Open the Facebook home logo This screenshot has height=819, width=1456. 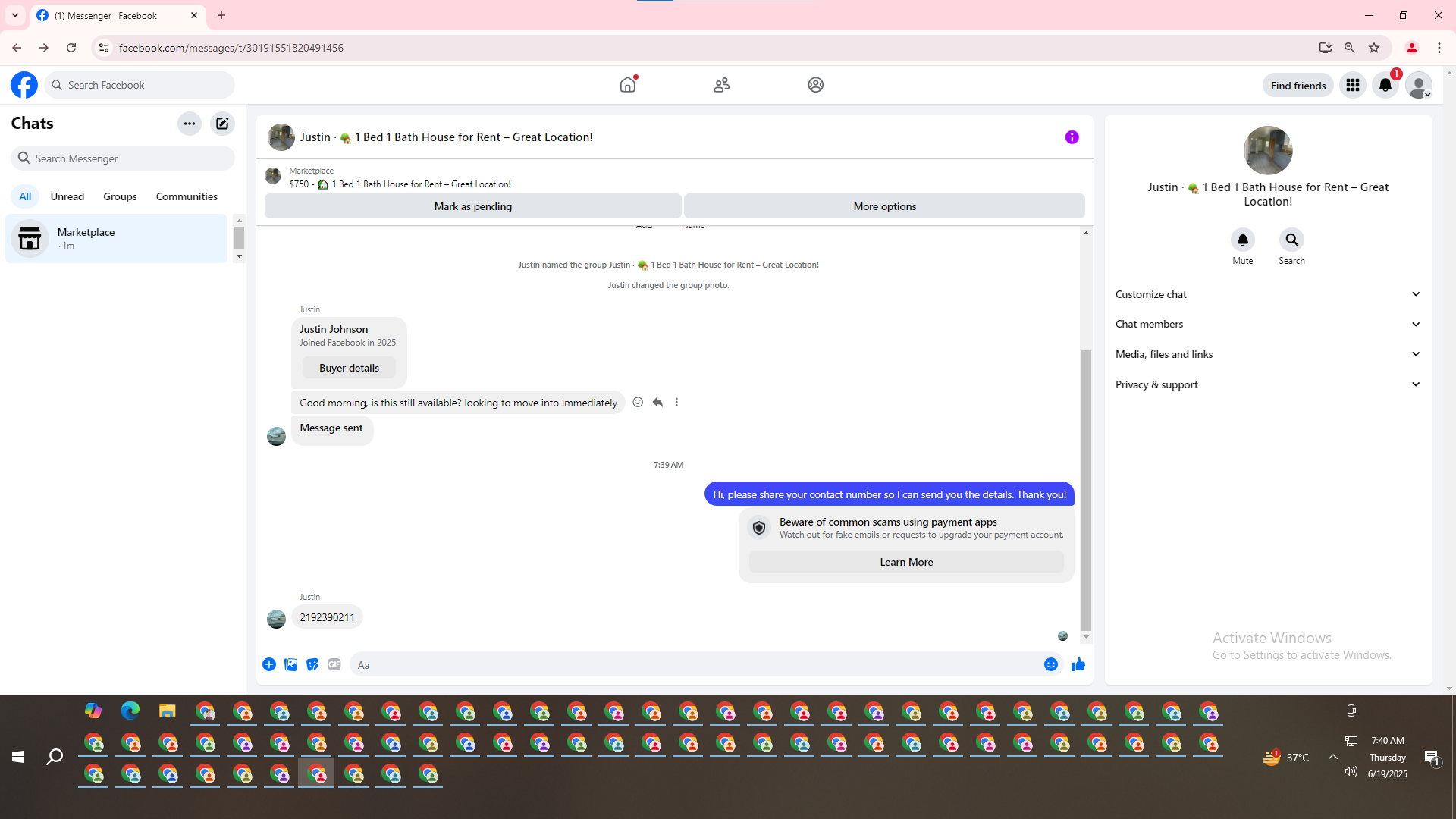pos(24,85)
